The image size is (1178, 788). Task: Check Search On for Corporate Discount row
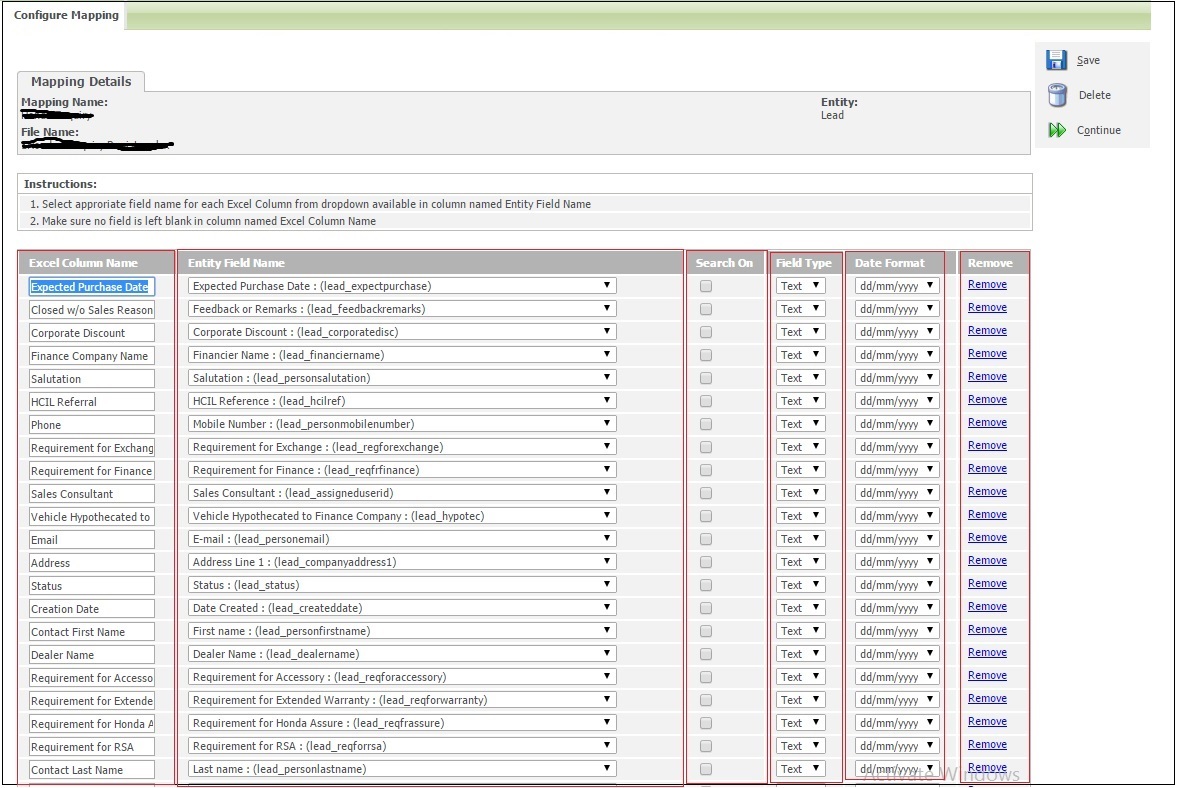point(705,332)
